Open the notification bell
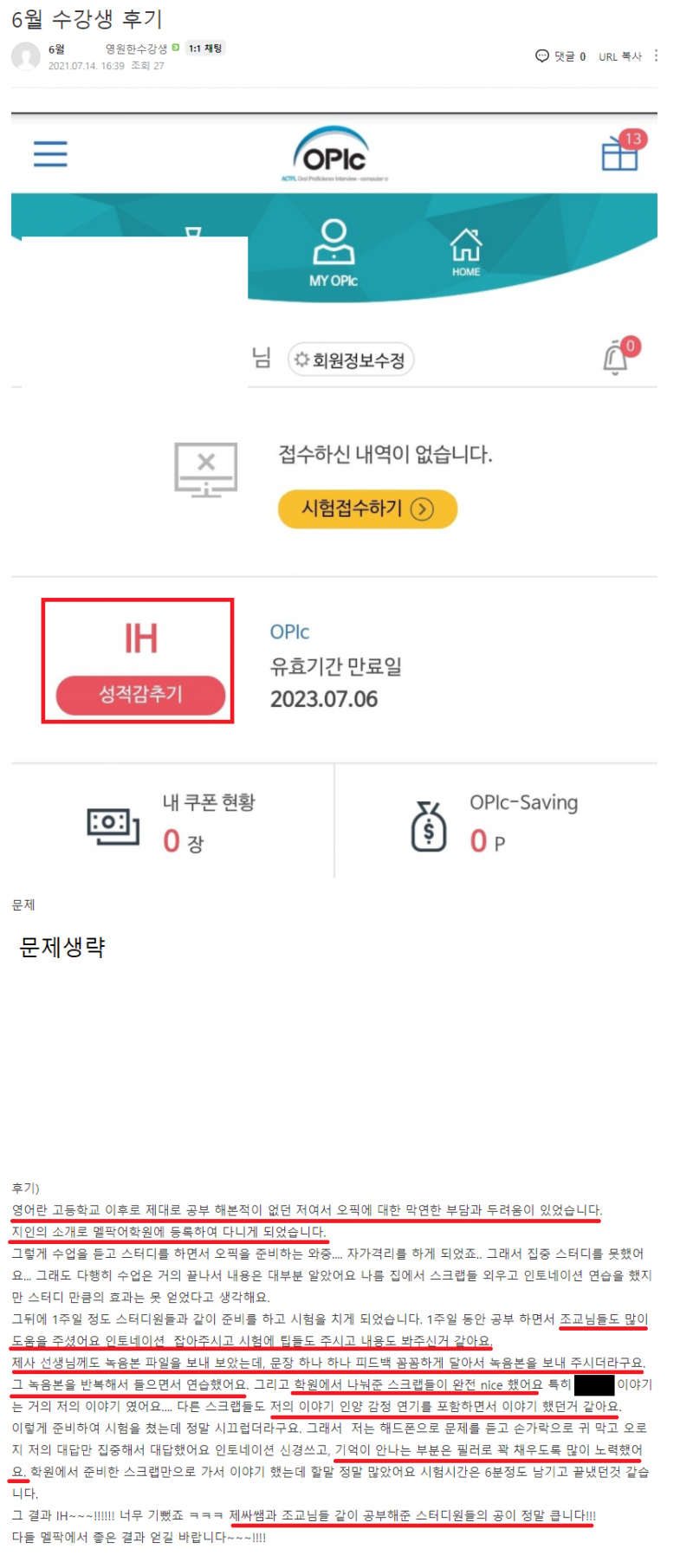The height and width of the screenshot is (1568, 693). tap(616, 358)
